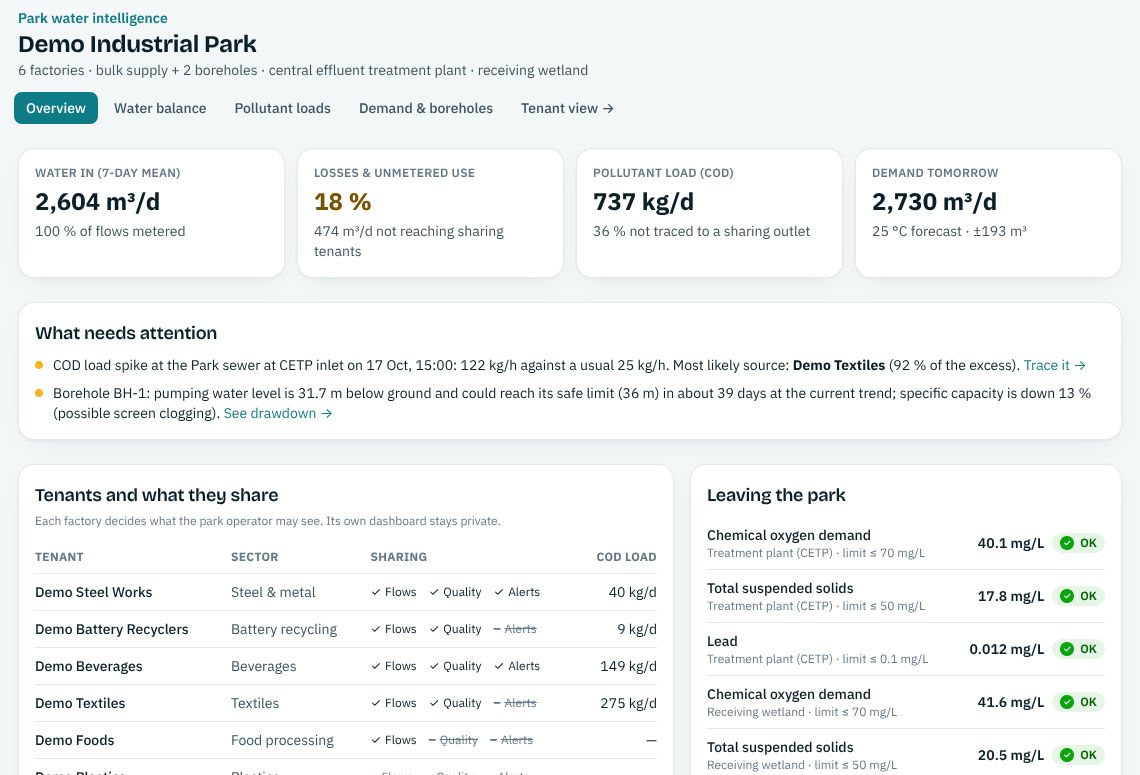Click the orange bullet beside the COD load spike alert
Image resolution: width=1140 pixels, height=775 pixels.
pos(39,366)
